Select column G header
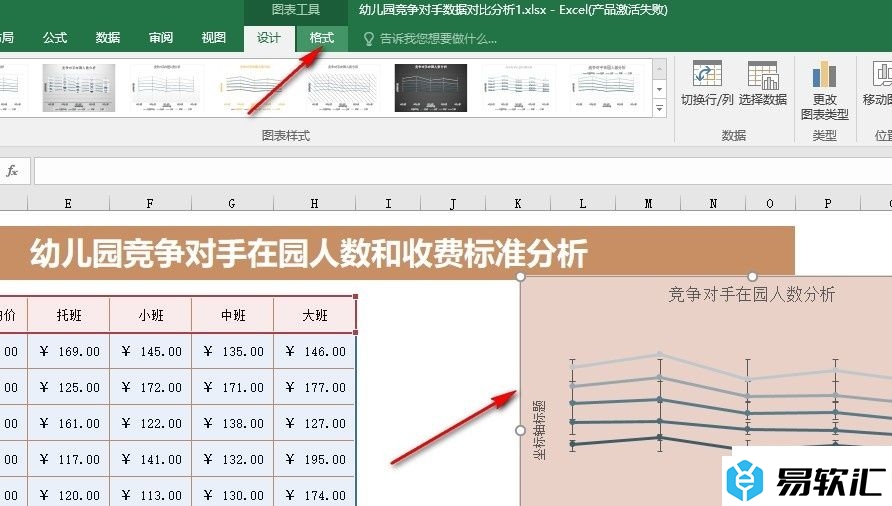 tap(232, 203)
